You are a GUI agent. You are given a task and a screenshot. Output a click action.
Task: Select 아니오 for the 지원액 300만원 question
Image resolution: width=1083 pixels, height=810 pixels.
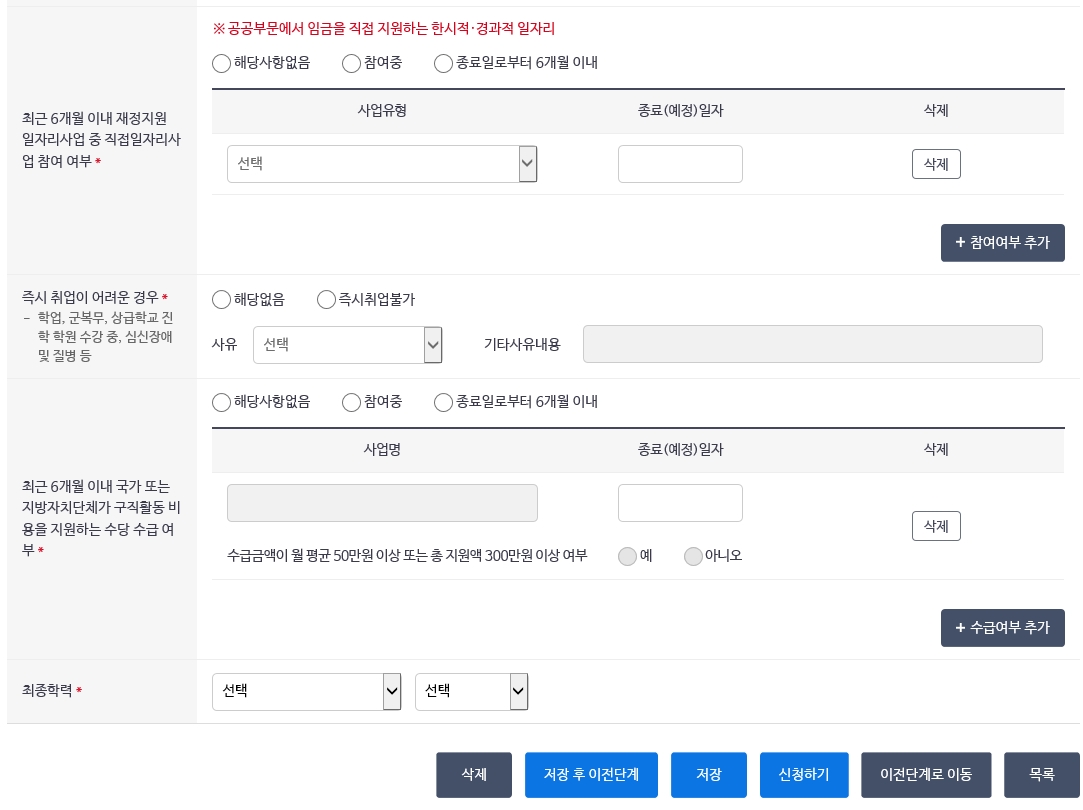click(x=694, y=557)
